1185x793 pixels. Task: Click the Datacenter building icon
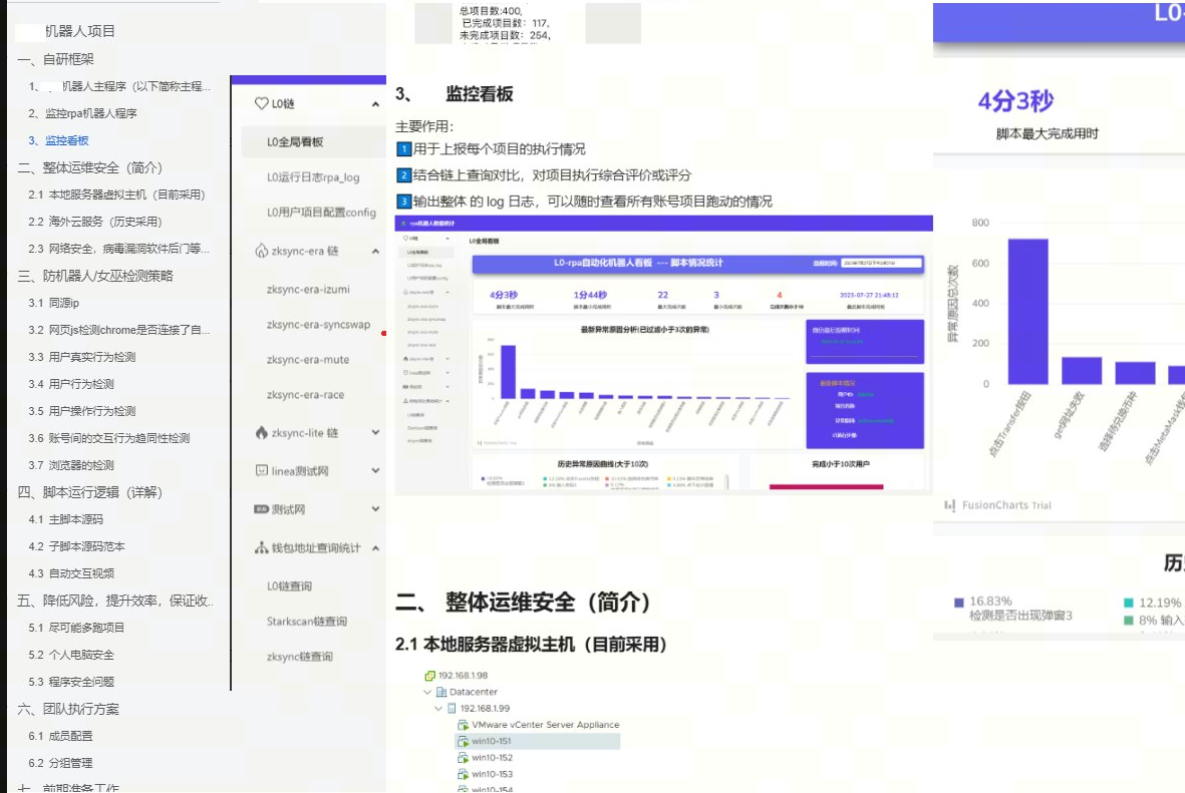441,692
